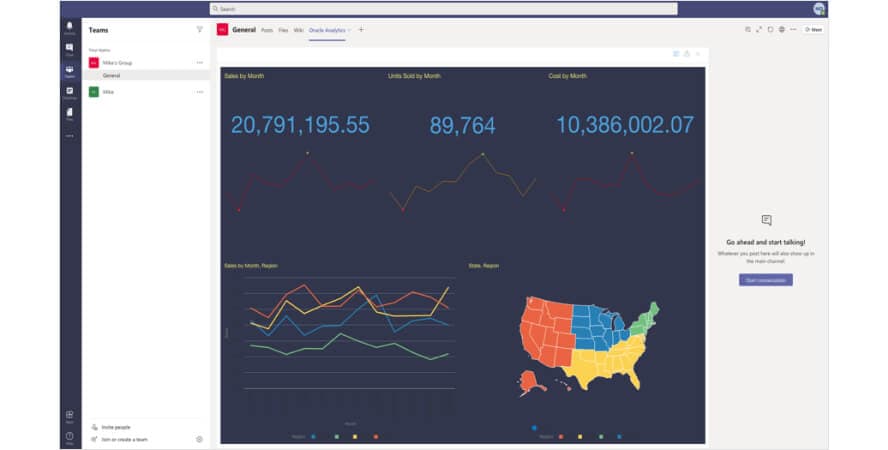The width and height of the screenshot is (888, 450).
Task: Select the General channel in the teams list
Action: pyautogui.click(x=112, y=75)
